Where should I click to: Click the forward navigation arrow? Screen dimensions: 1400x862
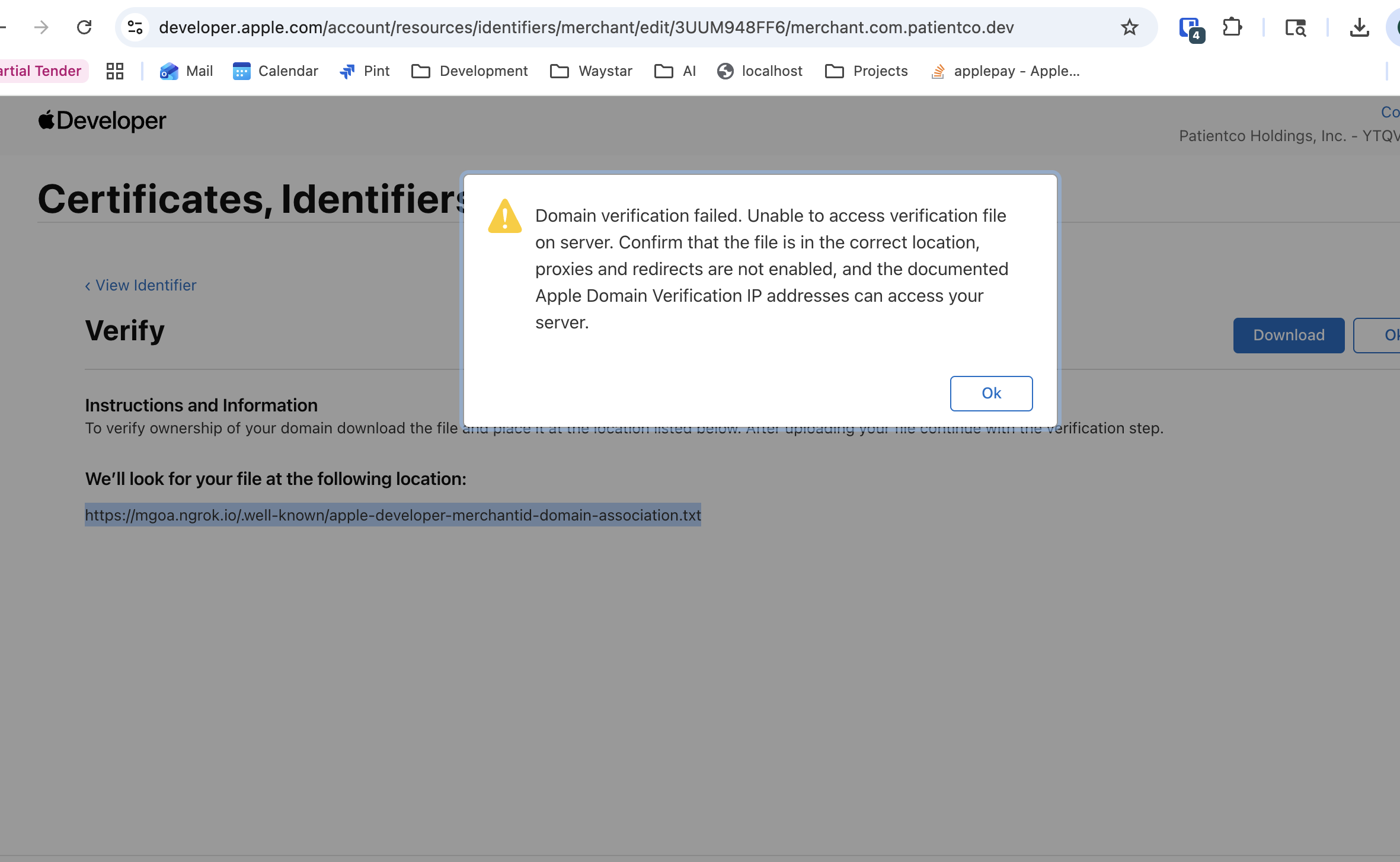point(41,27)
